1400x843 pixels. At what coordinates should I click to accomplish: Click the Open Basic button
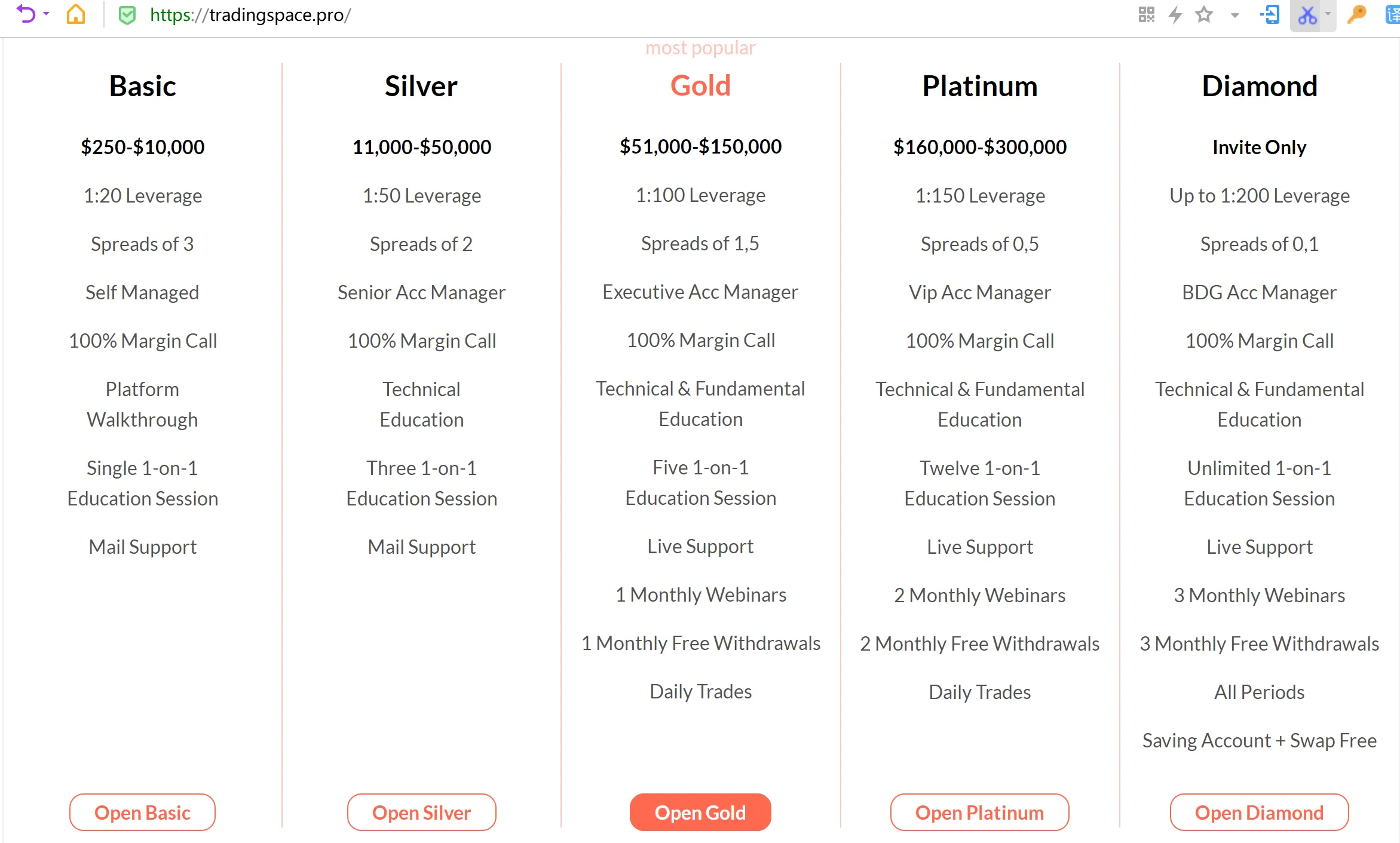pos(142,812)
